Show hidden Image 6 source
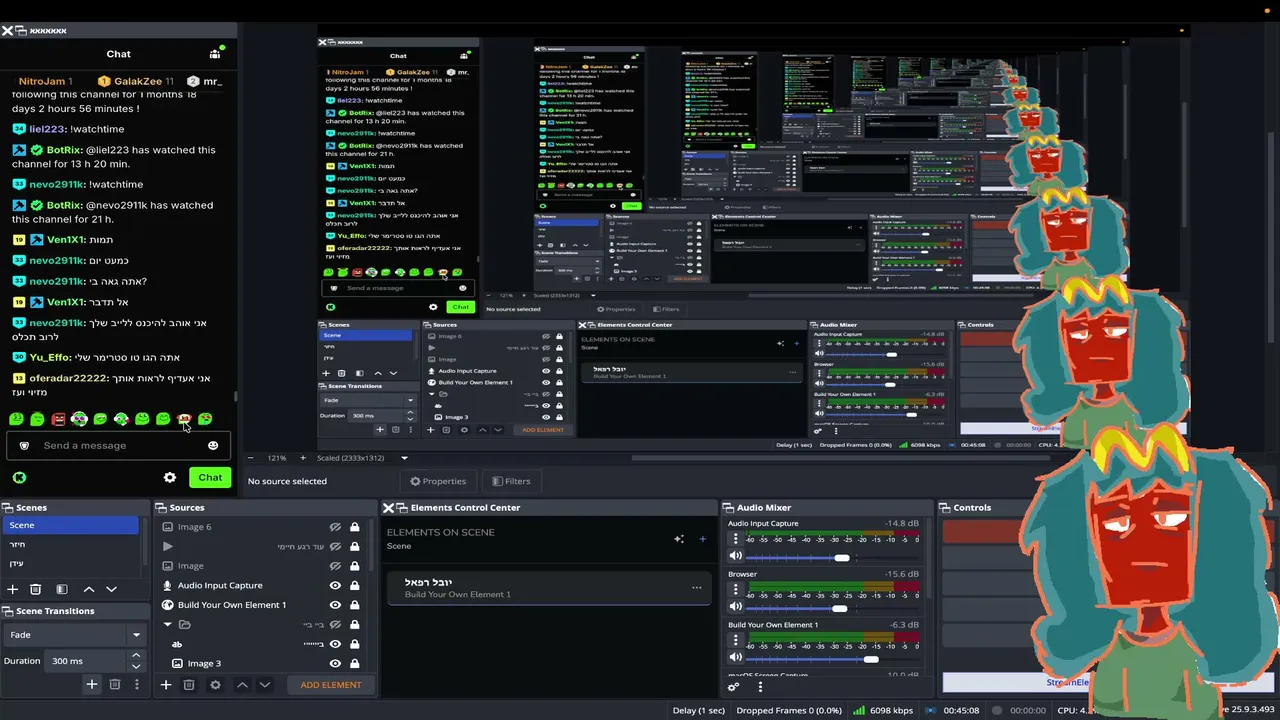The height and width of the screenshot is (720, 1280). click(335, 527)
